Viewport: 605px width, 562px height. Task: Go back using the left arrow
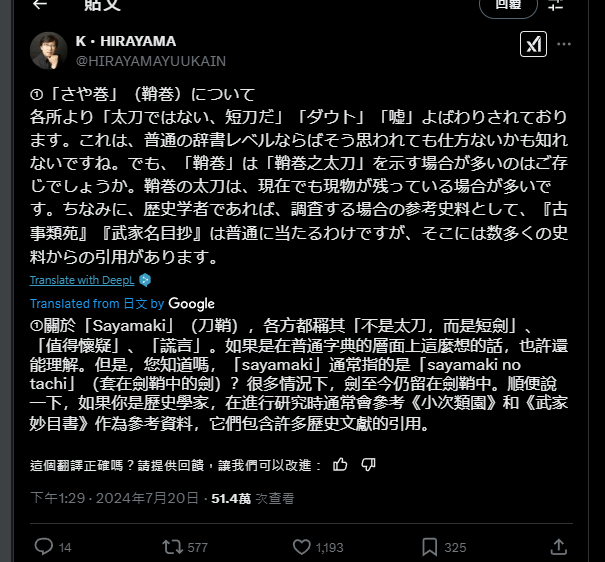coord(40,4)
